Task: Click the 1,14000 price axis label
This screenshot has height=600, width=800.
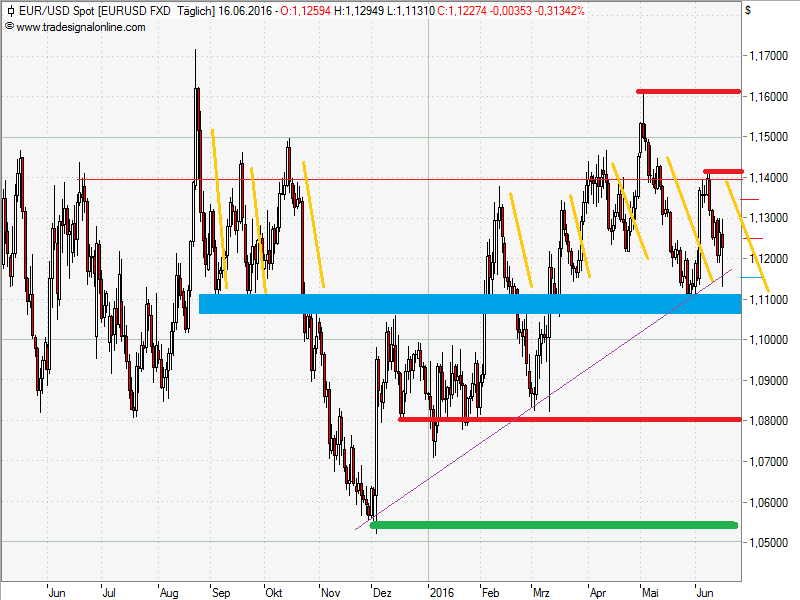Action: [768, 178]
